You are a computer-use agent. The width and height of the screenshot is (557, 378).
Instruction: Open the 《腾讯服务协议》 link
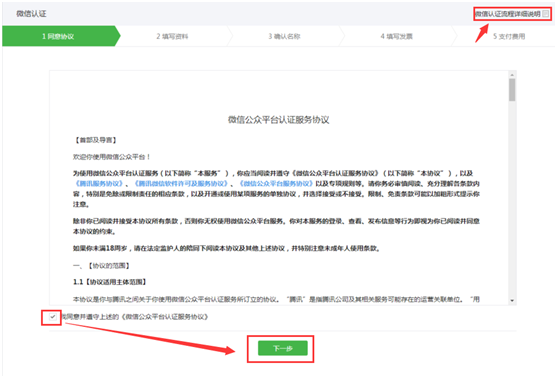point(99,183)
